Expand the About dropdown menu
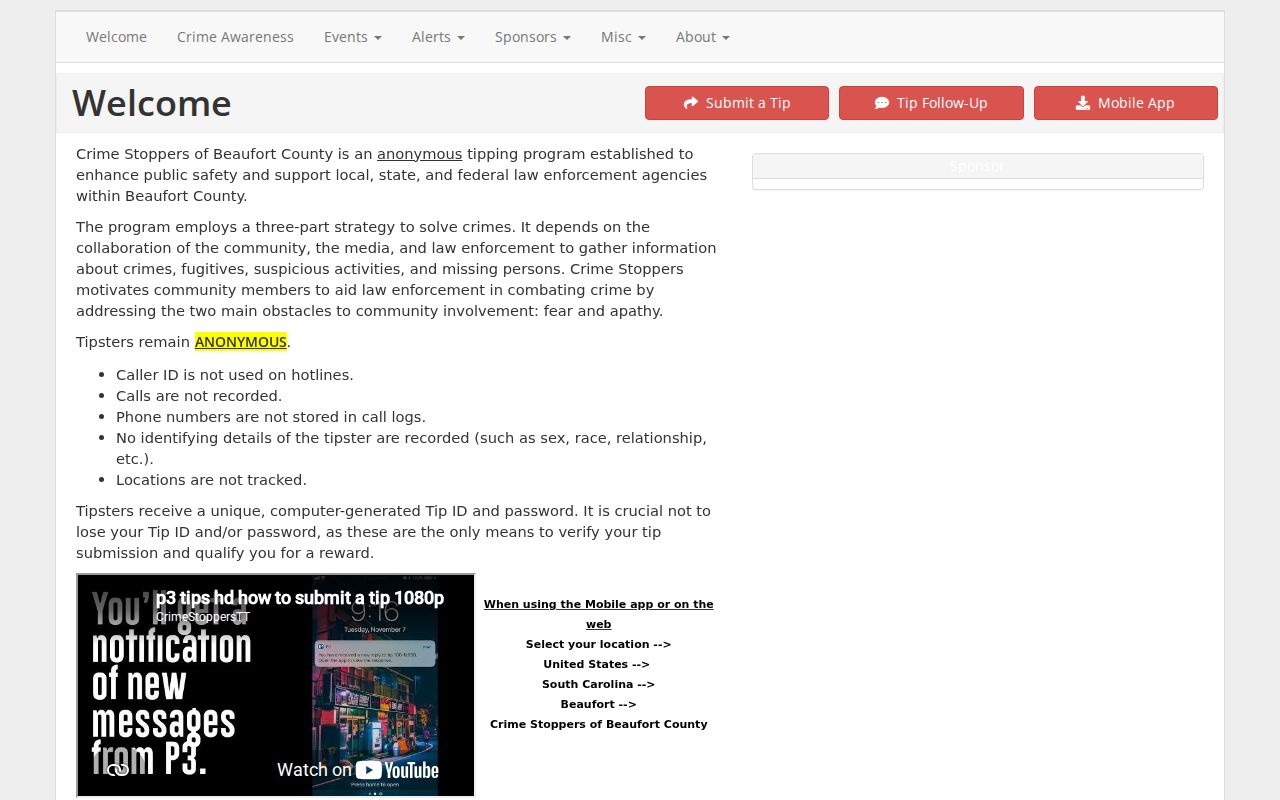Screen dimensions: 1280x800 702,37
